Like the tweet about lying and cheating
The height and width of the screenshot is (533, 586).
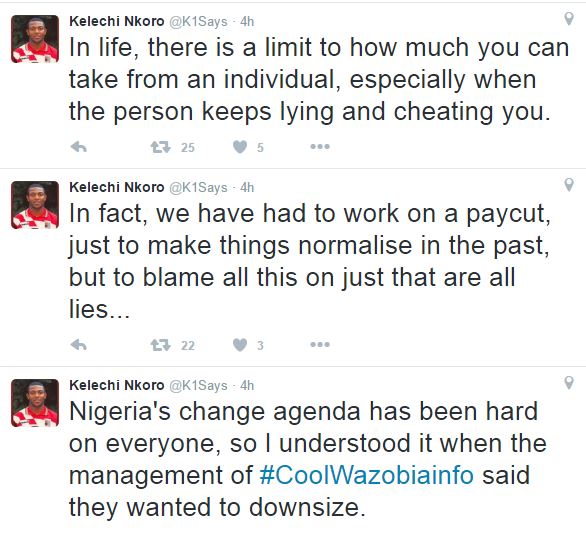point(240,147)
